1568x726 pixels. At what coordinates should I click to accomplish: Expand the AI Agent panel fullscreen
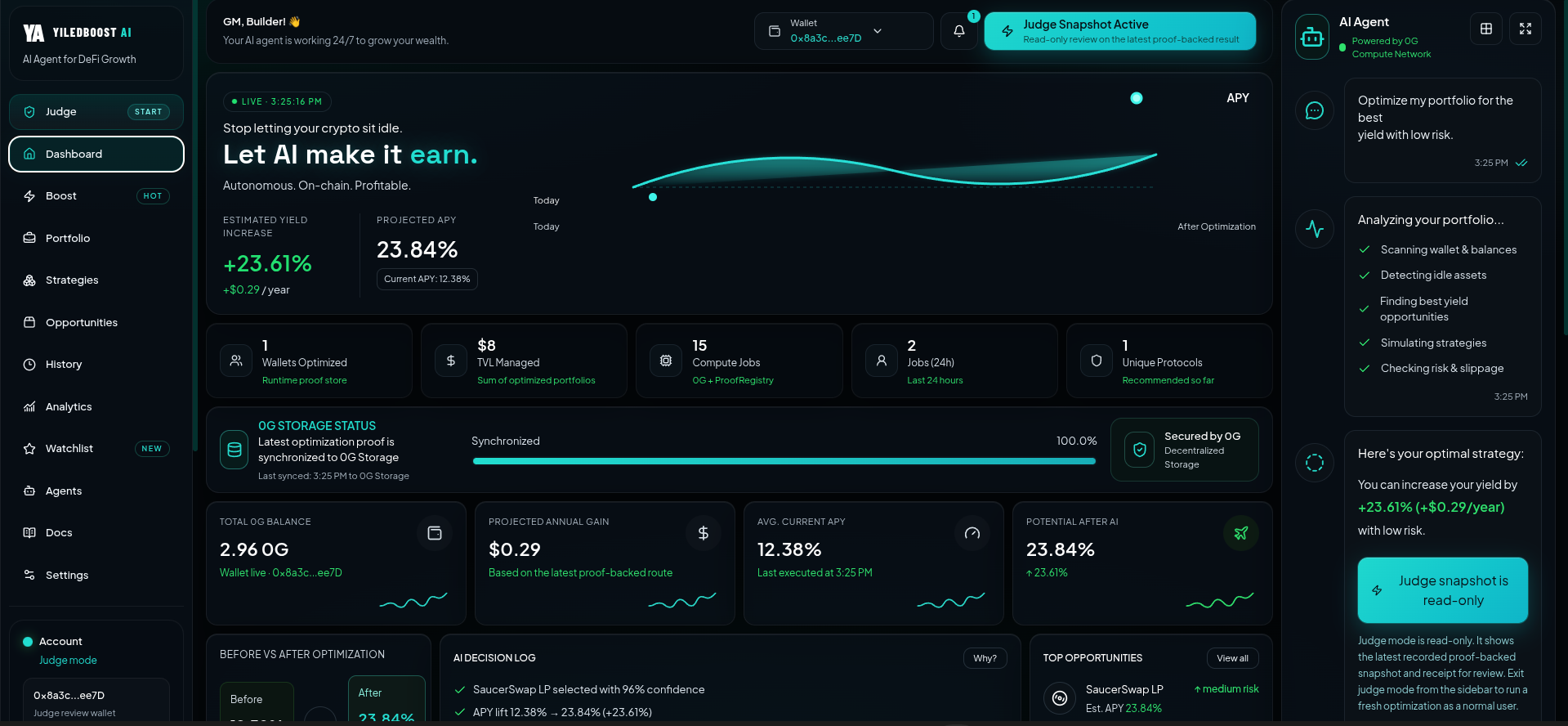pyautogui.click(x=1525, y=29)
